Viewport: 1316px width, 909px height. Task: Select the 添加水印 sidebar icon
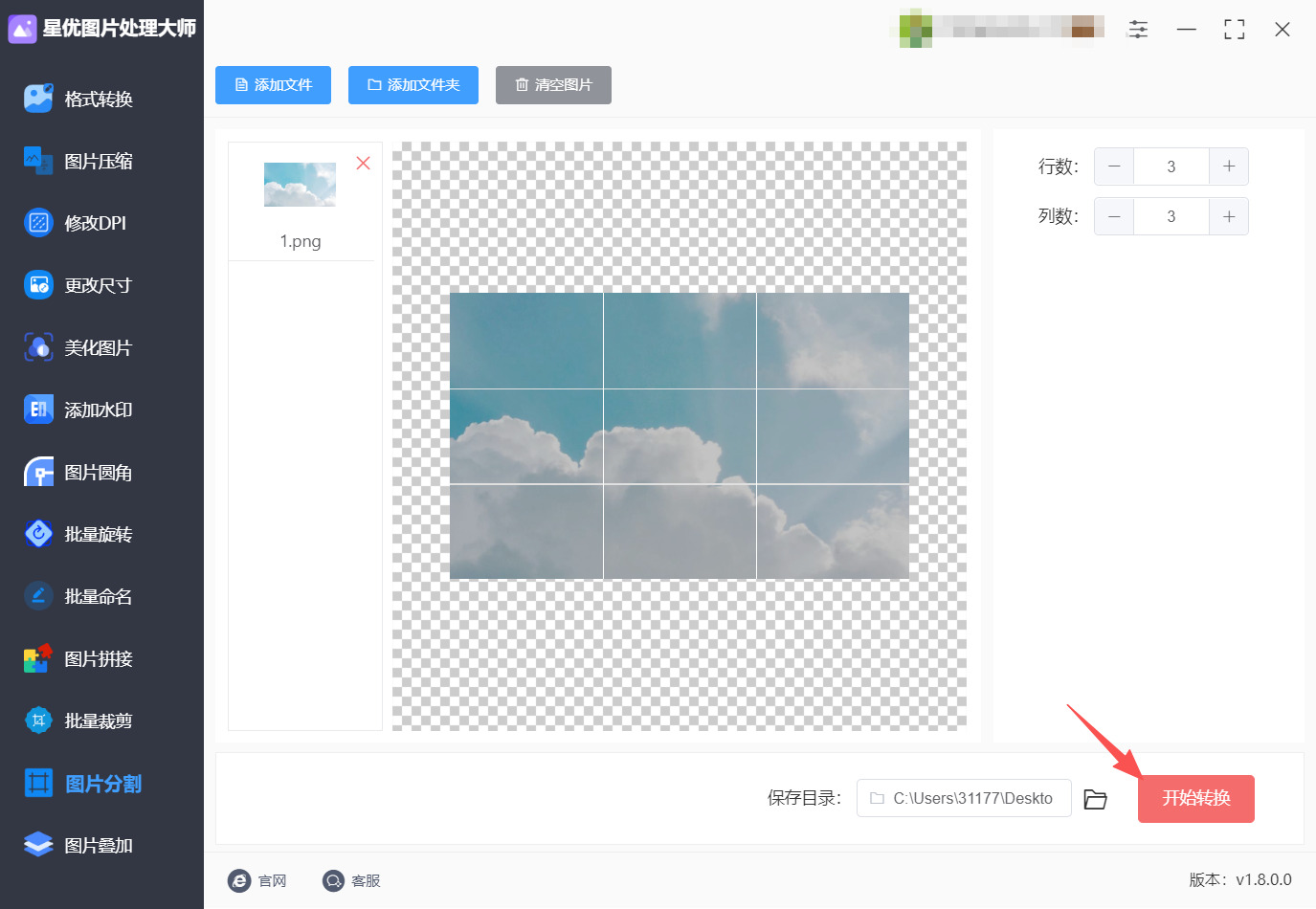[x=38, y=410]
